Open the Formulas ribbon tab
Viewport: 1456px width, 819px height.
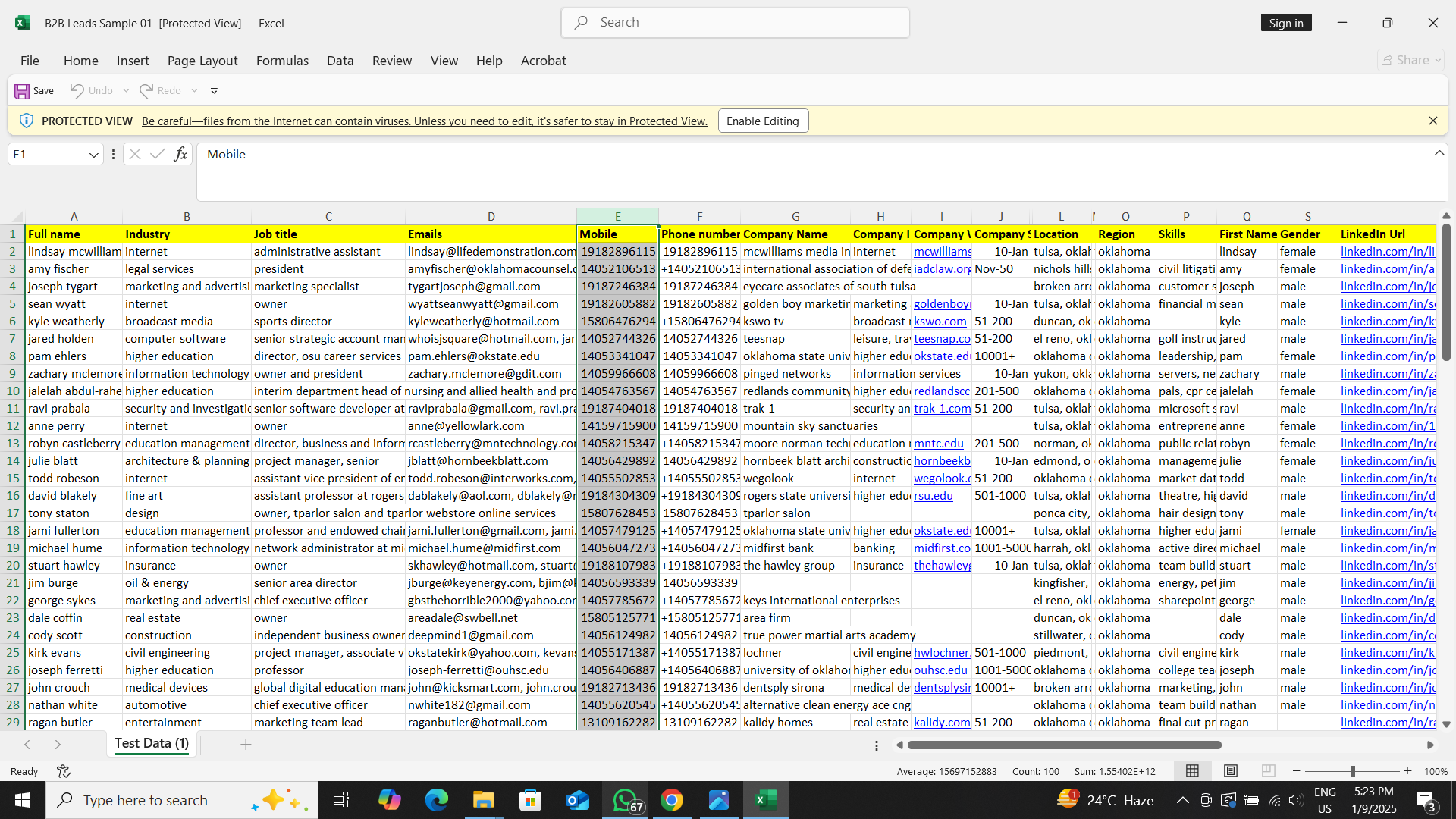(282, 61)
